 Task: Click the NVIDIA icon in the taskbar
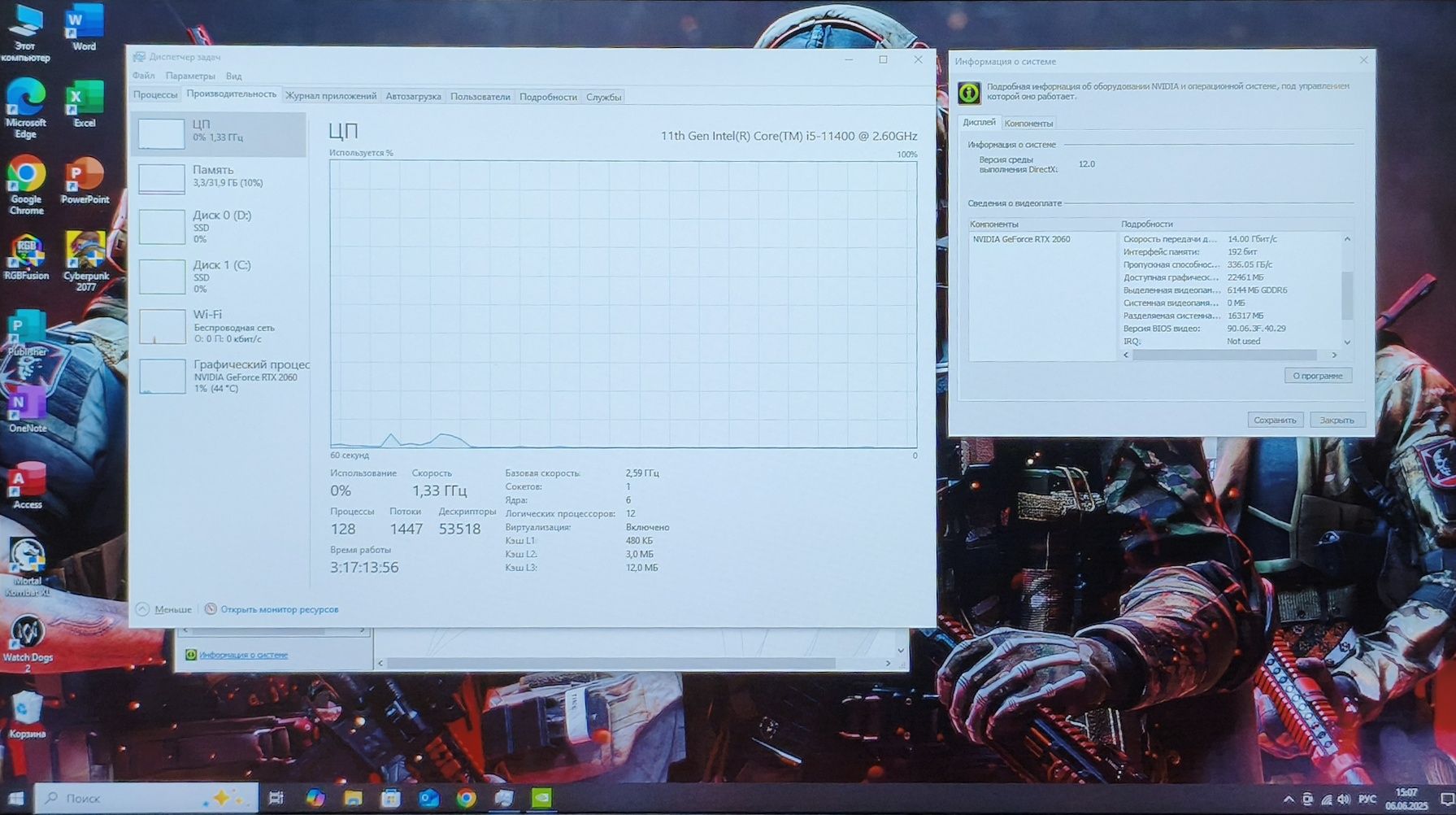(541, 798)
